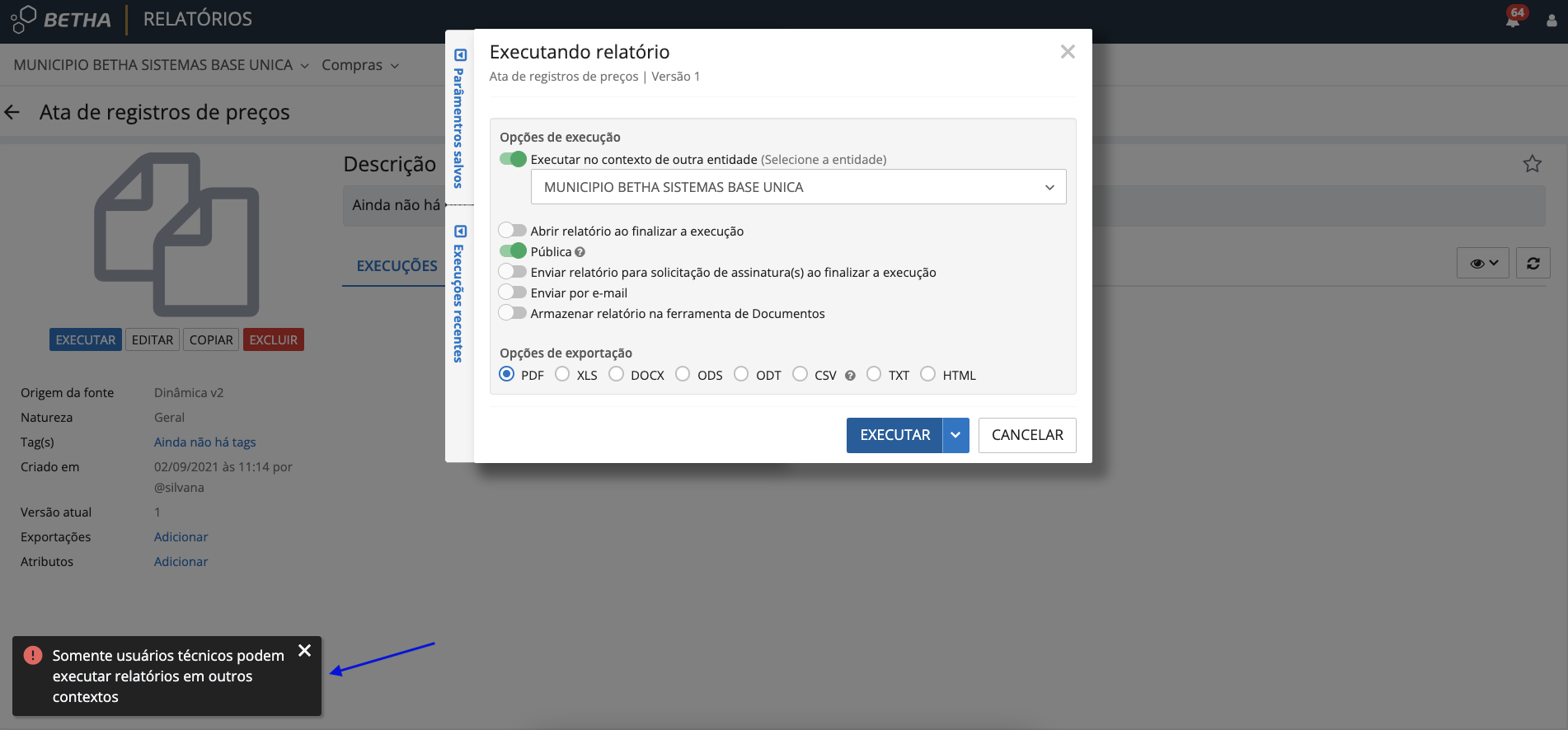Enable Abrir relatório ao finalizar a execução

(x=513, y=231)
